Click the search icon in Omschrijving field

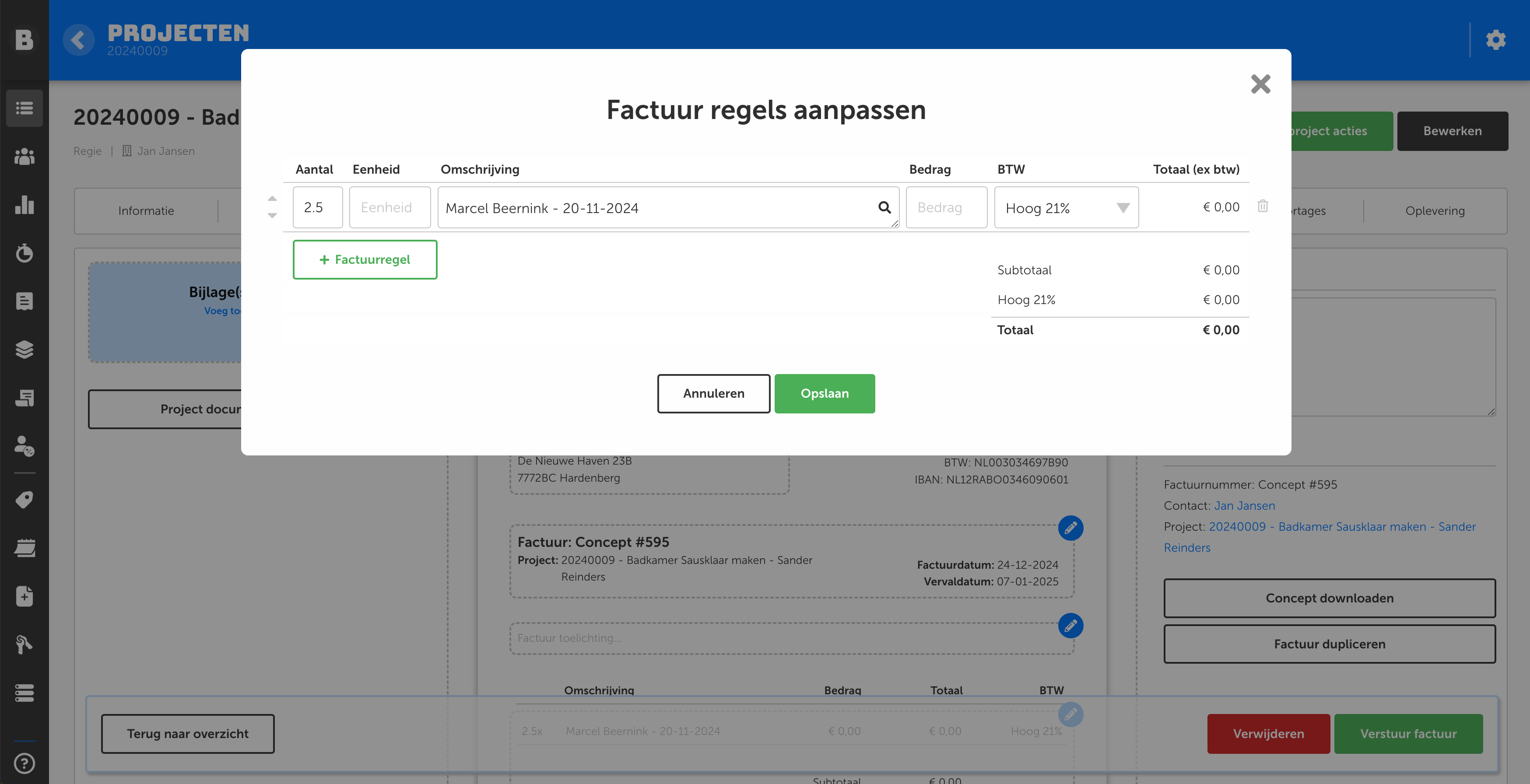(884, 207)
